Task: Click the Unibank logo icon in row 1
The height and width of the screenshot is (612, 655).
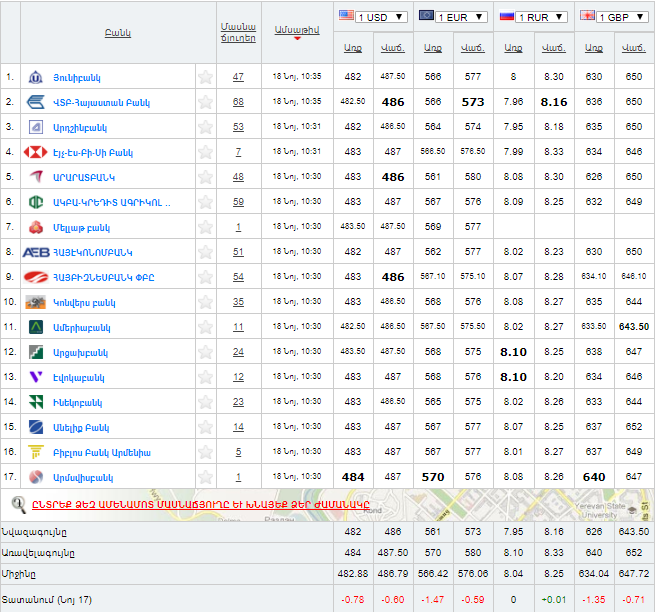Action: pos(36,77)
